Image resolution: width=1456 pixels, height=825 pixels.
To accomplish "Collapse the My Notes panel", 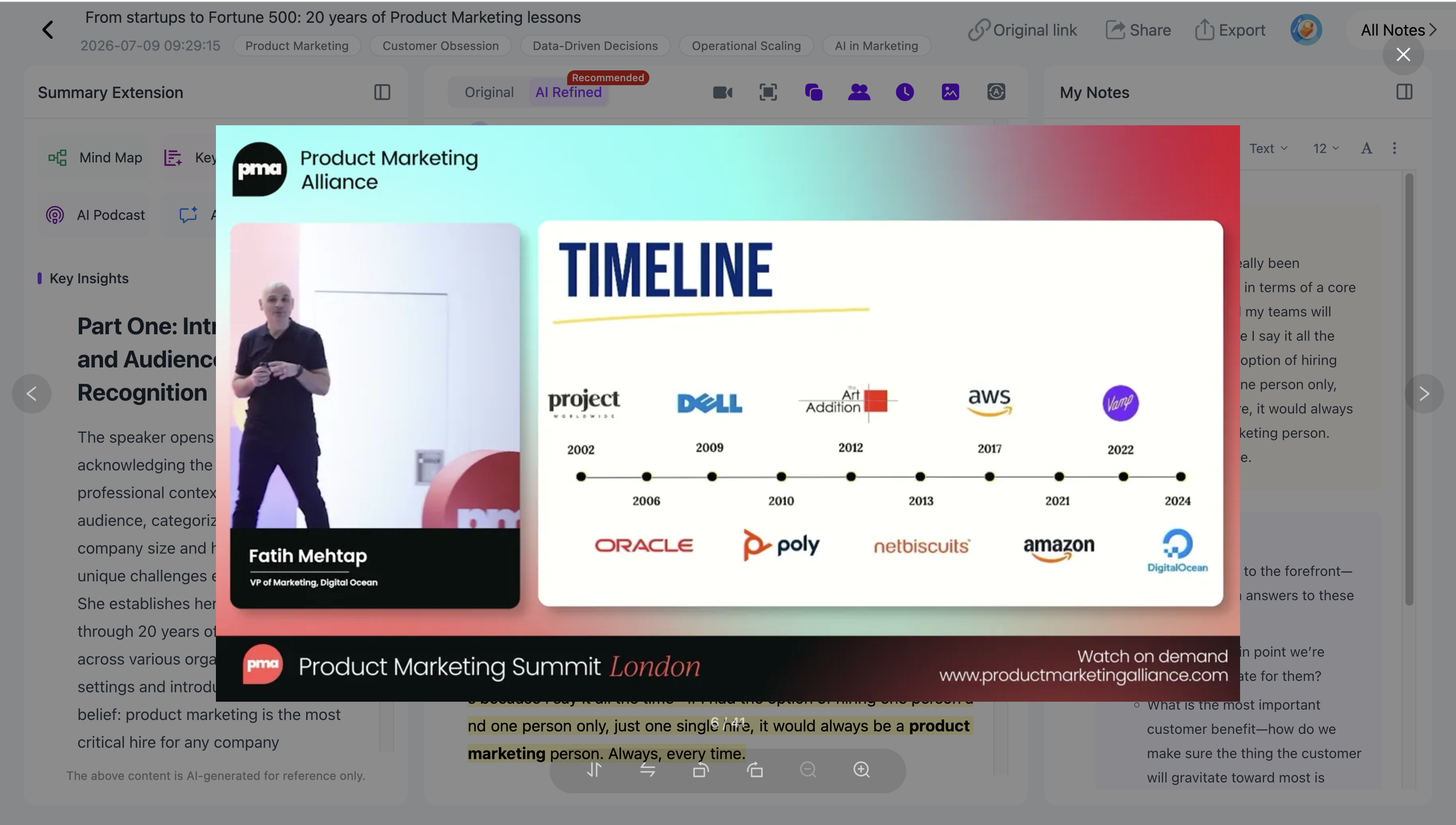I will pyautogui.click(x=1404, y=93).
